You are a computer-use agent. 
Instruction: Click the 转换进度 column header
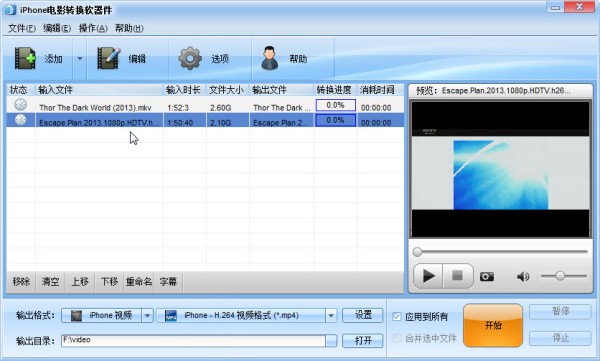[335, 90]
